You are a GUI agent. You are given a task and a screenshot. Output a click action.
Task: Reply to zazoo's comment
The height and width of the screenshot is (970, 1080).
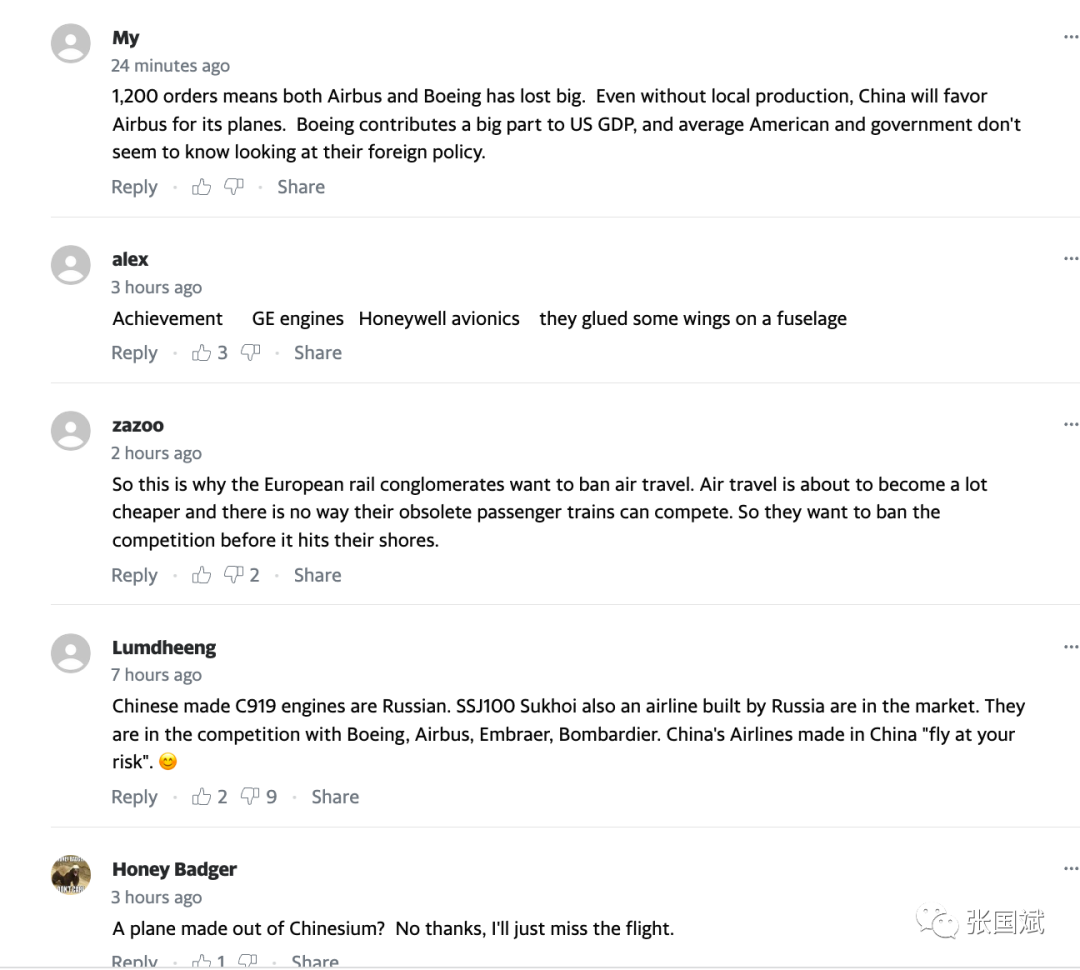(x=134, y=575)
